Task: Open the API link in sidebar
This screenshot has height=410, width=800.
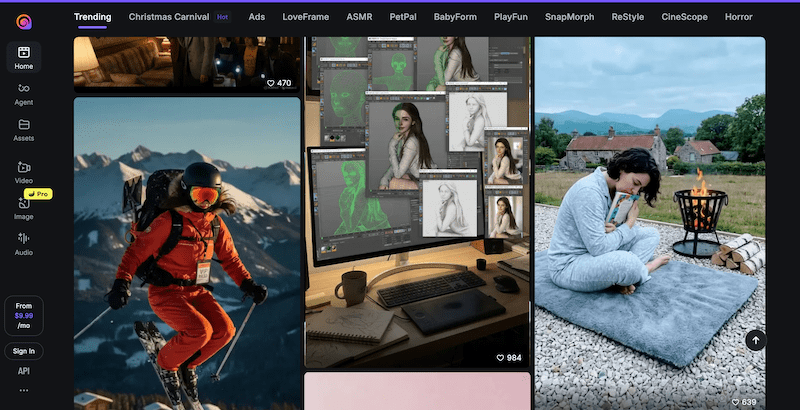Action: [23, 371]
